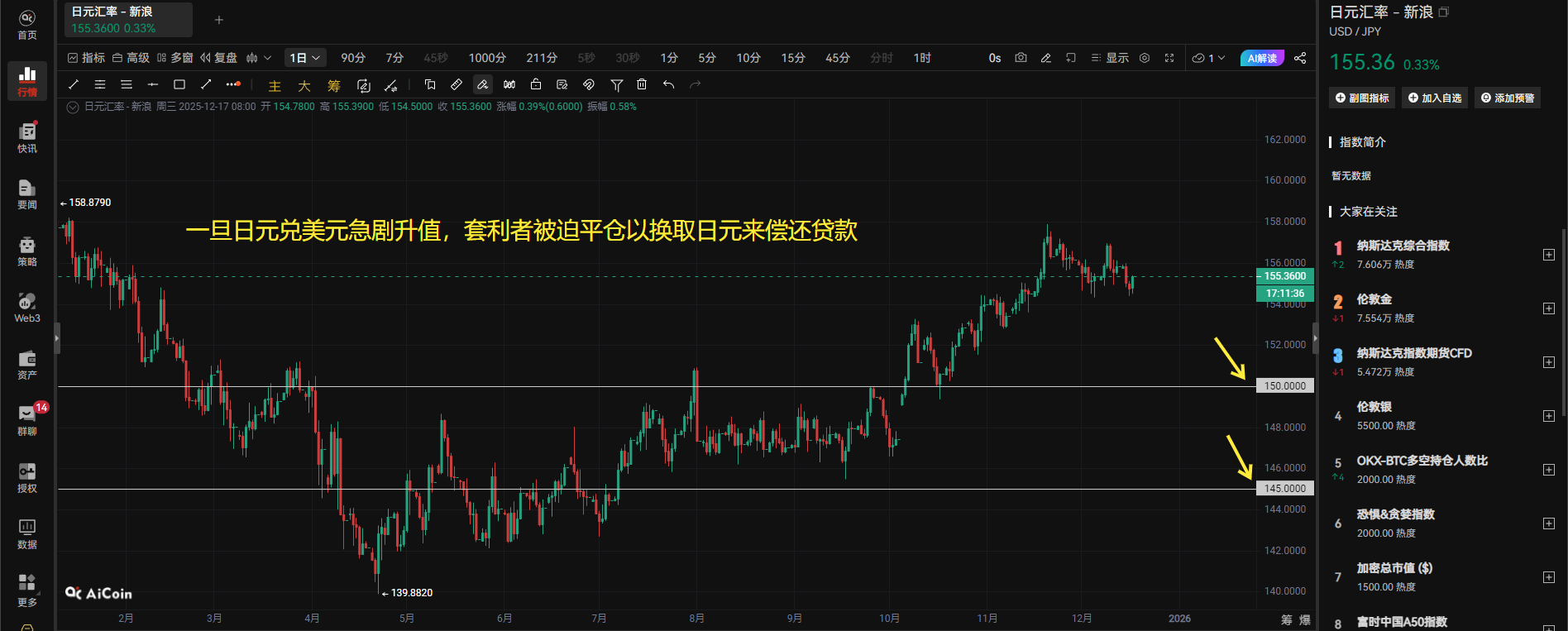Click 添加预警 add alert button
This screenshot has width=1568, height=631.
coord(1508,98)
